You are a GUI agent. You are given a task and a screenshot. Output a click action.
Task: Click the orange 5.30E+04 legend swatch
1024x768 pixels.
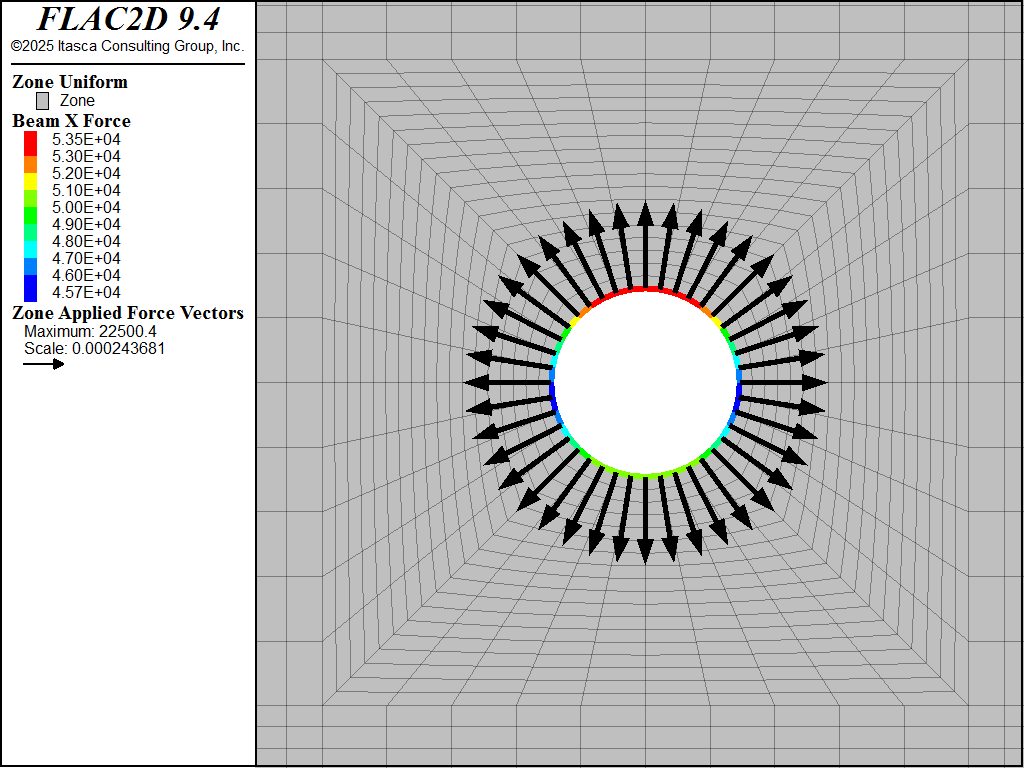coord(30,165)
